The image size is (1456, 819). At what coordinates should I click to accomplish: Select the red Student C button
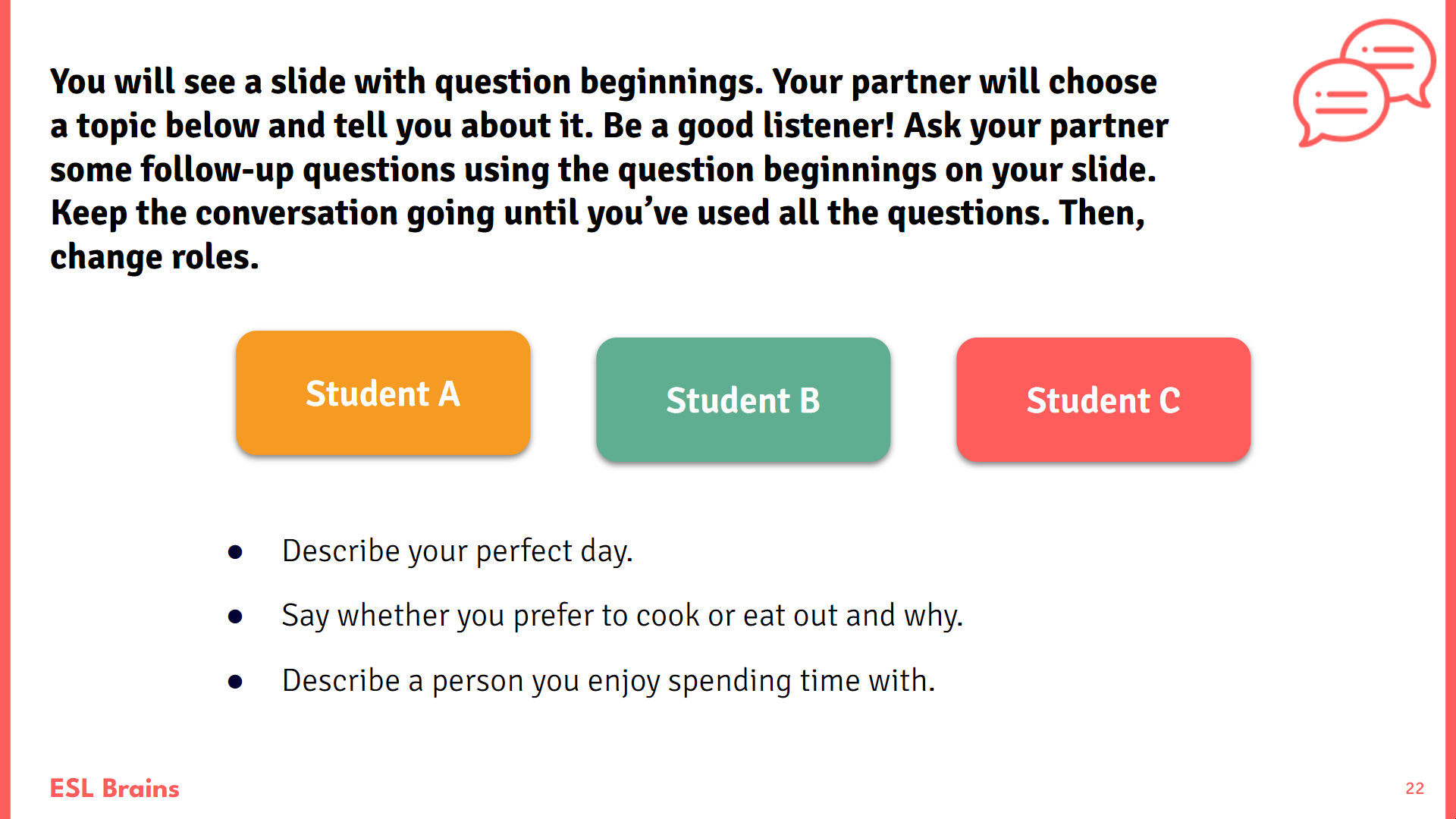[x=1103, y=400]
